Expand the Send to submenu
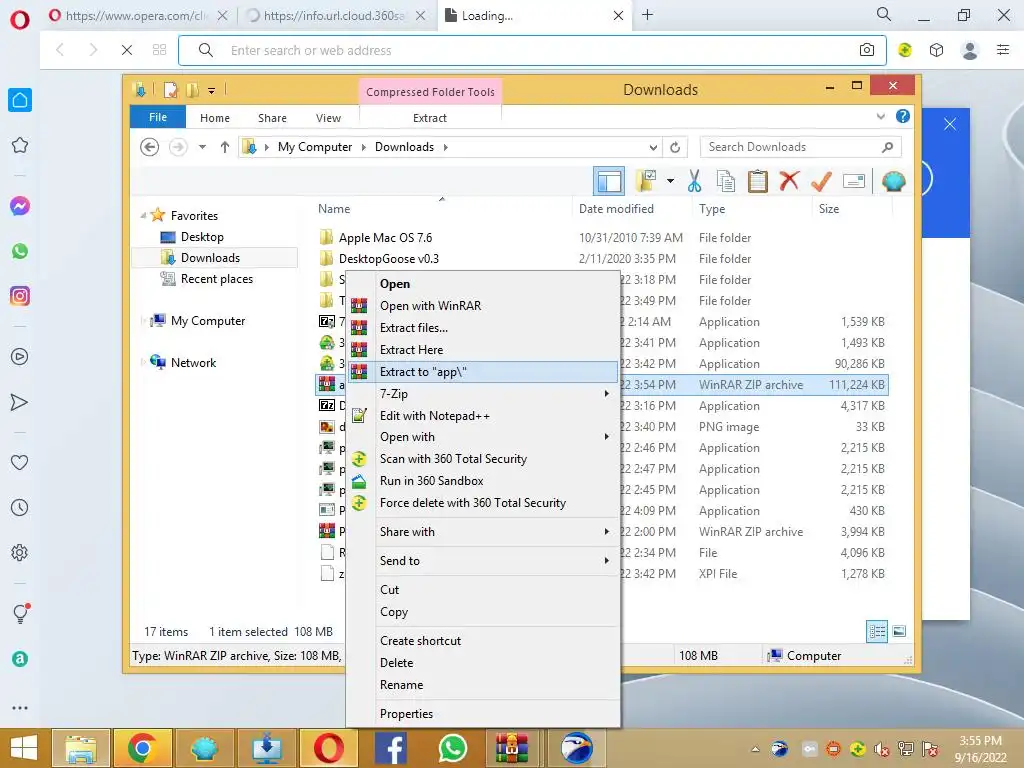Screen dimensions: 1024x768 pyautogui.click(x=607, y=560)
